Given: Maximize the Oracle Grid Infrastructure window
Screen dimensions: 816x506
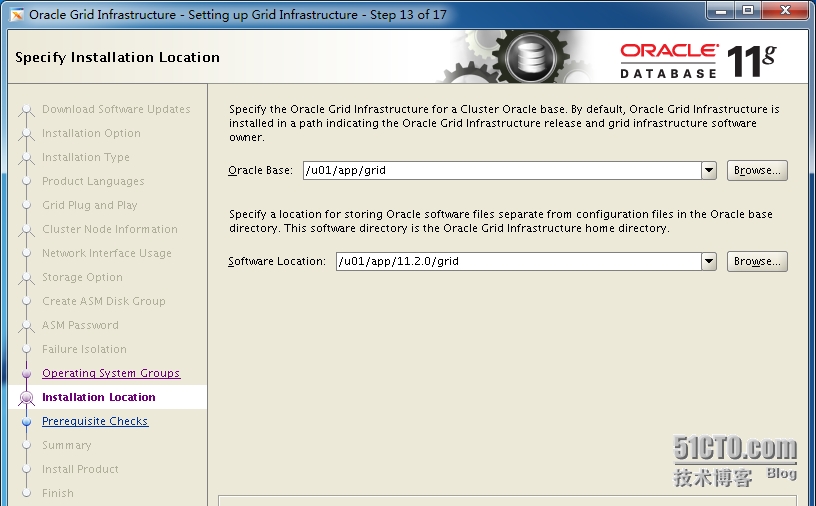Looking at the screenshot, I should click(748, 10).
